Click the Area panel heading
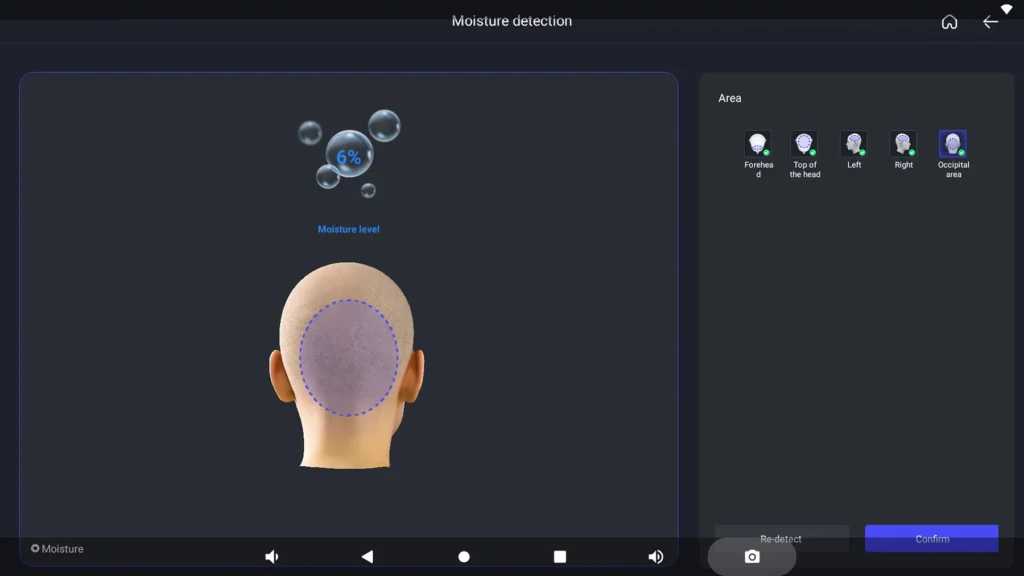The width and height of the screenshot is (1024, 576). tap(729, 98)
